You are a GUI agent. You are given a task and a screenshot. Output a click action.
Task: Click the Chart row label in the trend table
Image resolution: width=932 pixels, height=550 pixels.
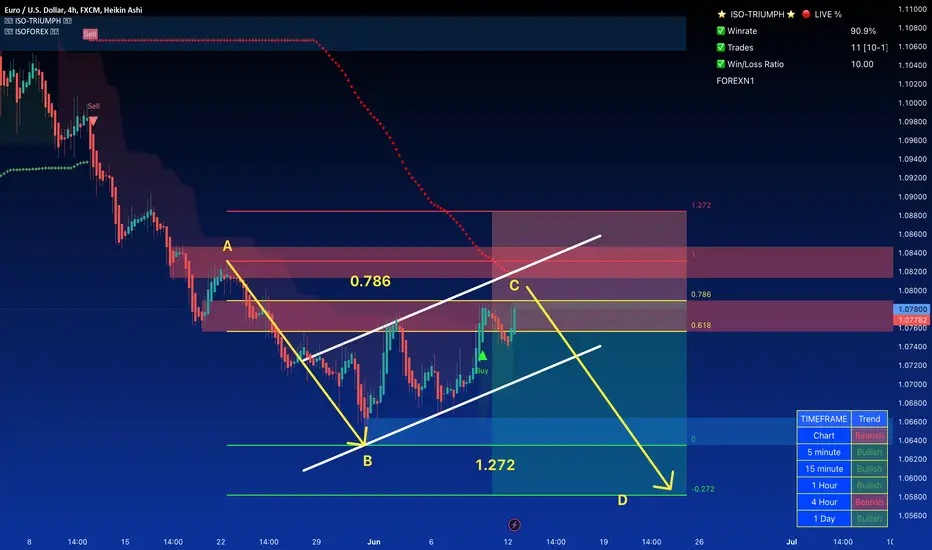[824, 435]
